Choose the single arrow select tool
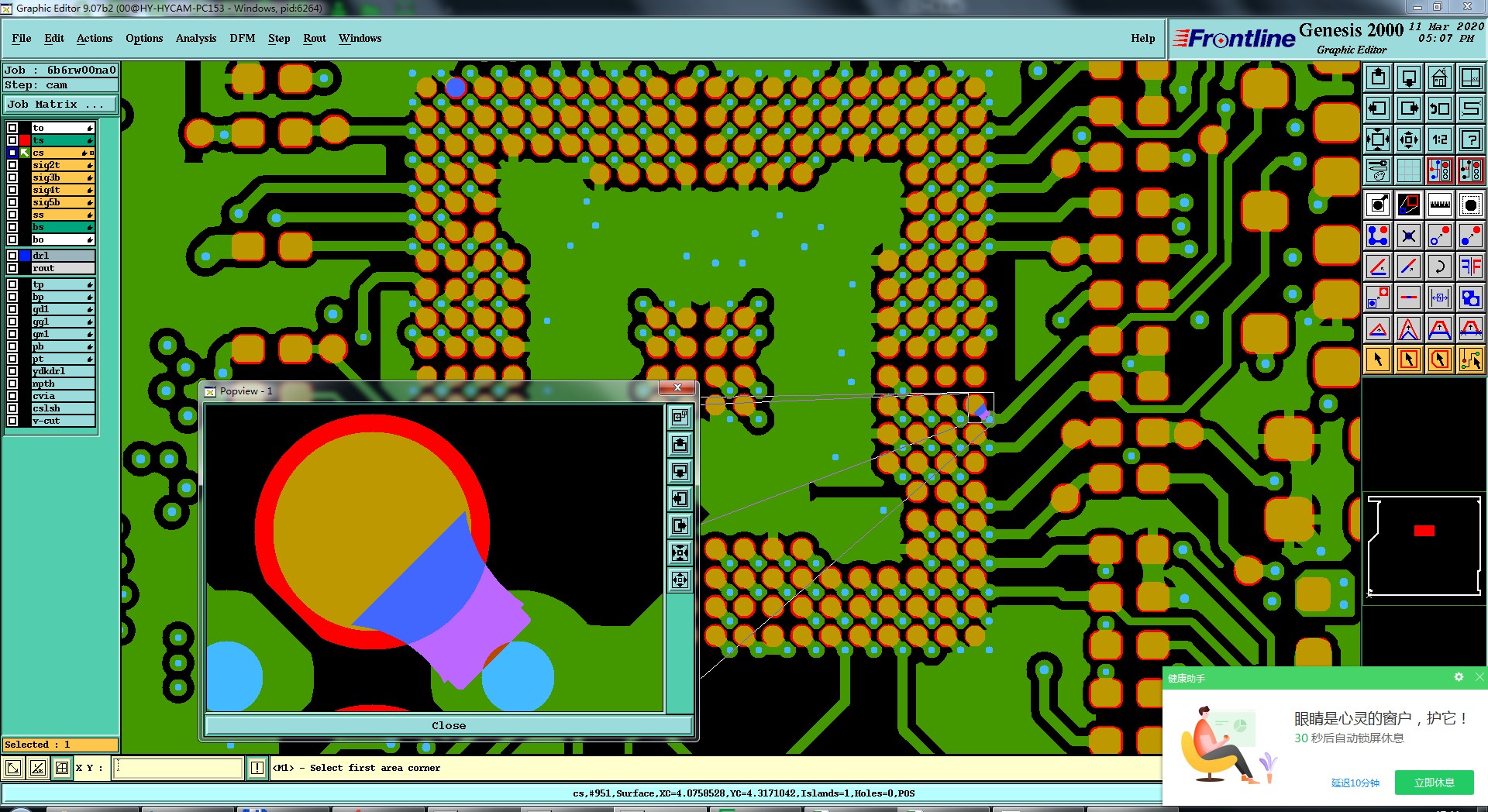The width and height of the screenshot is (1488, 812). pos(1378,360)
